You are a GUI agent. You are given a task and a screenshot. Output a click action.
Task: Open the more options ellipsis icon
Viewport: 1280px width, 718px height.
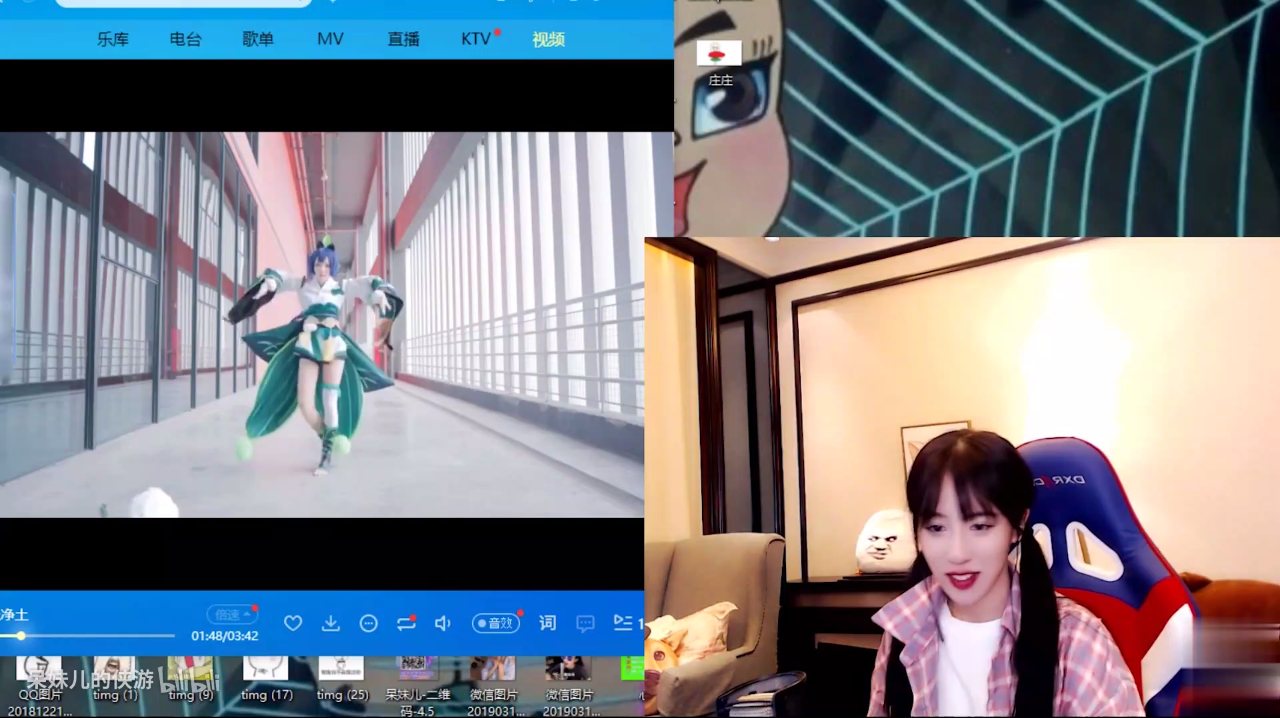click(x=369, y=623)
